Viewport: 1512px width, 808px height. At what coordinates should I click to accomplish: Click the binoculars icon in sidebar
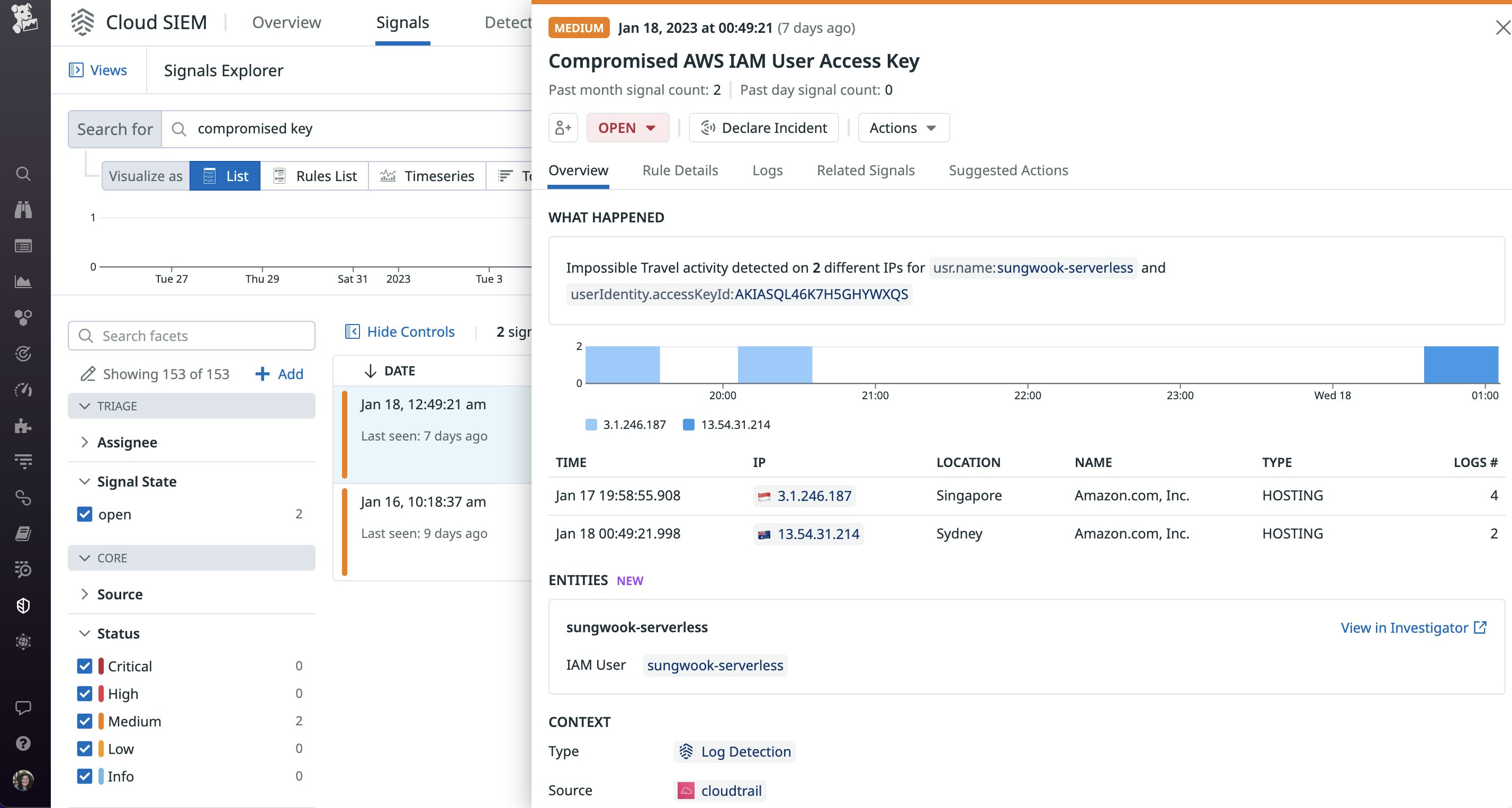(x=23, y=210)
